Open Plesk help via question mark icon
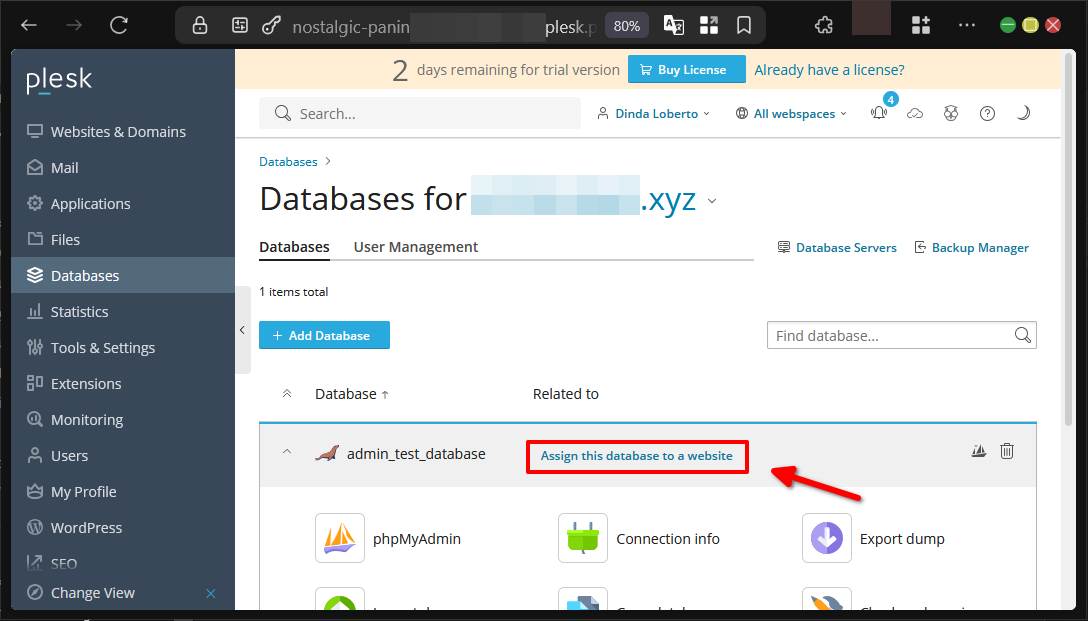Image resolution: width=1088 pixels, height=621 pixels. (987, 113)
